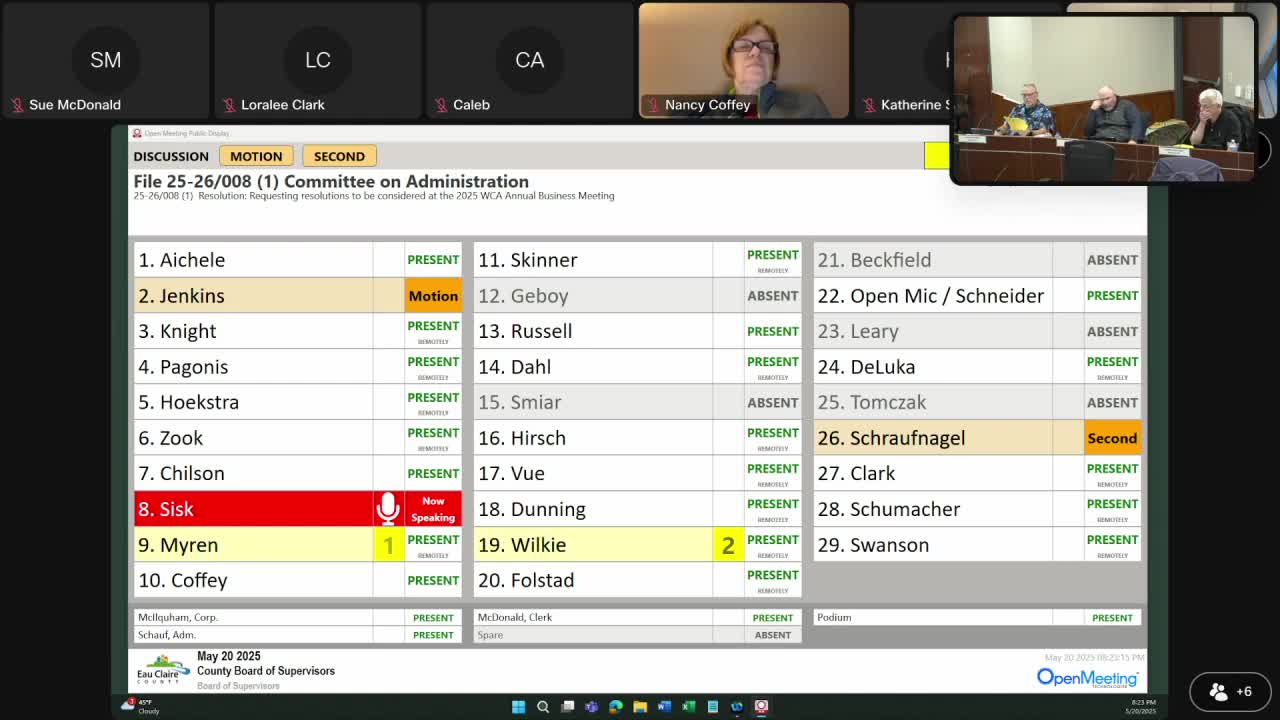Click the '13. Russell' row
The height and width of the screenshot is (720, 1280).
638,331
